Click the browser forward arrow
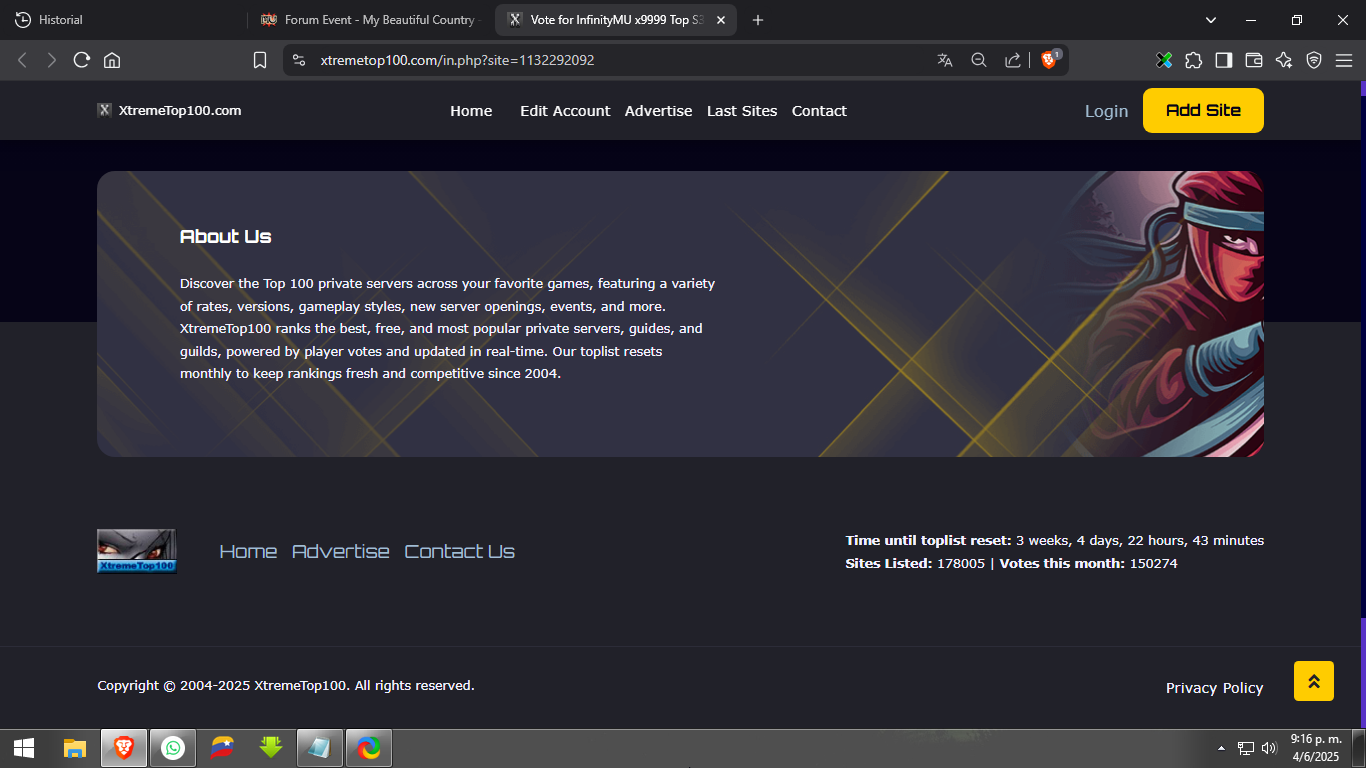The height and width of the screenshot is (768, 1366). (52, 60)
